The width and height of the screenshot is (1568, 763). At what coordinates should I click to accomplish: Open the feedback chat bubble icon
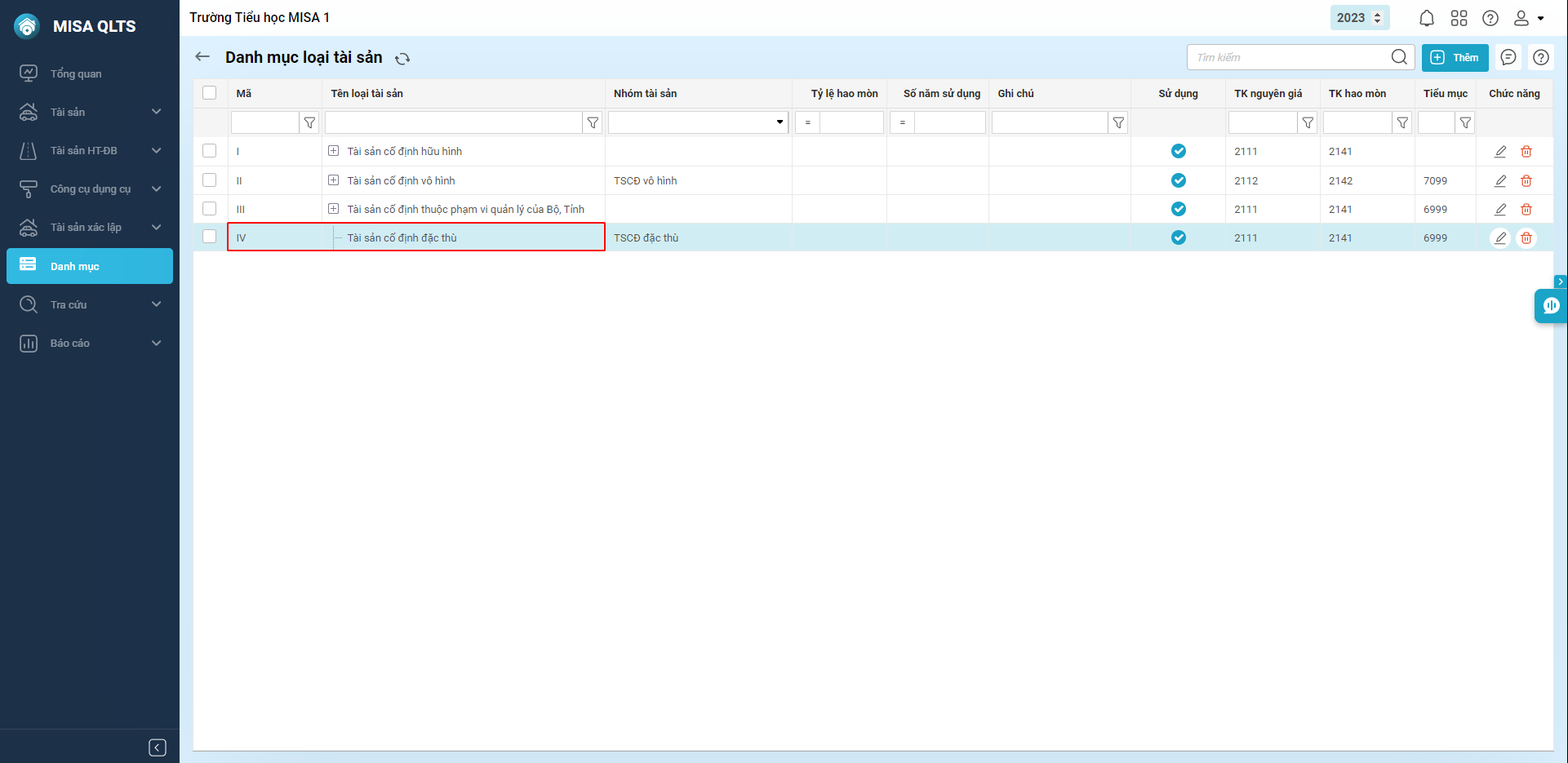1508,57
